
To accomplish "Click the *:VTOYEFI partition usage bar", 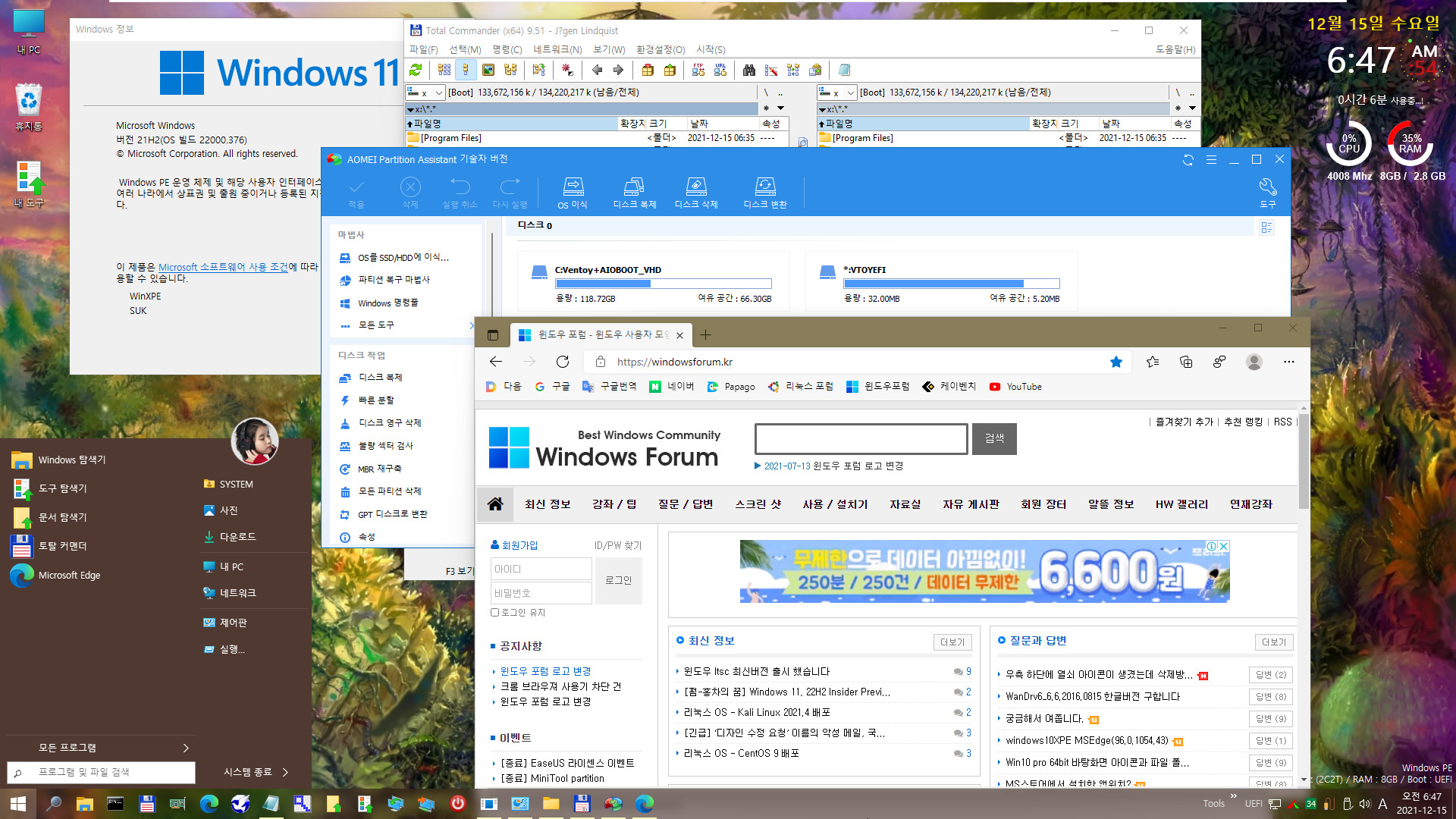I will (951, 284).
